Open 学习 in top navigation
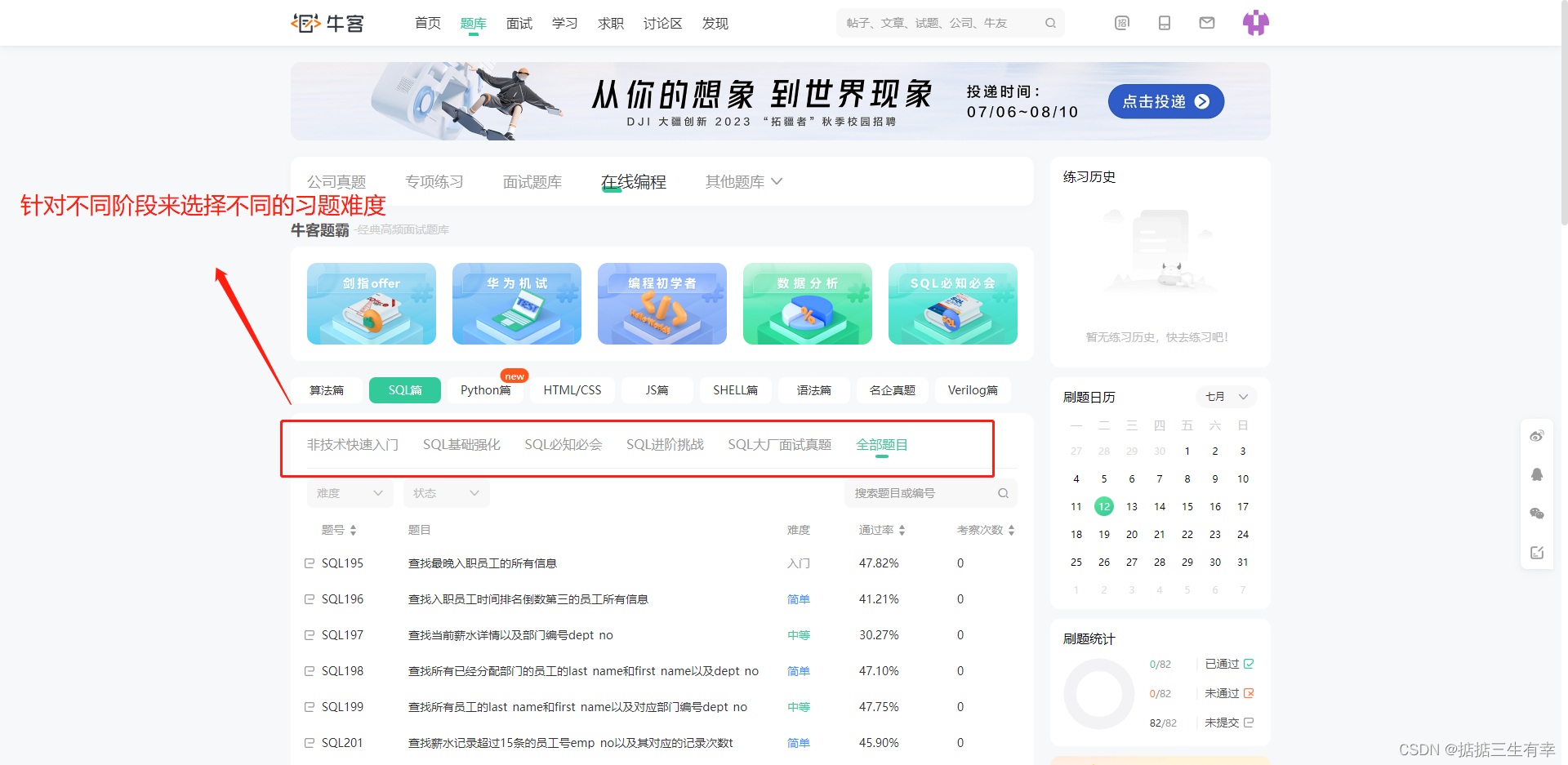The width and height of the screenshot is (1568, 765). [565, 23]
